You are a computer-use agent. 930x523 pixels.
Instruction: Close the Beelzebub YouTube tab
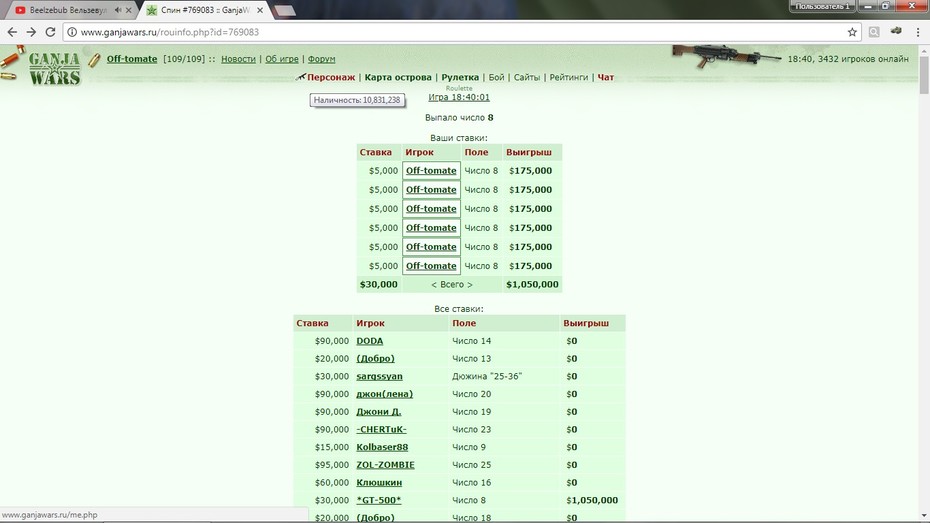128,10
